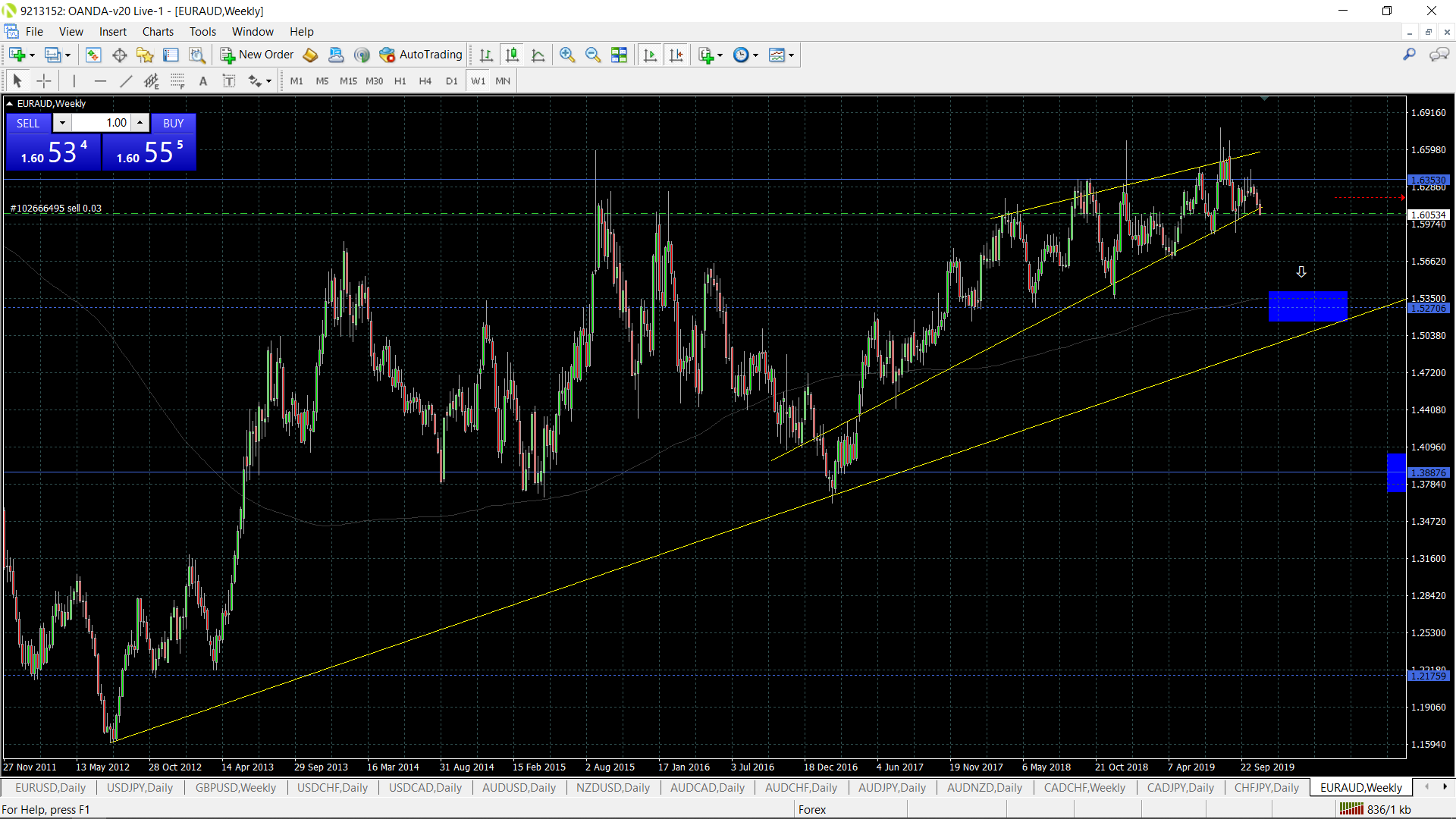Zoom out of the chart

593,55
